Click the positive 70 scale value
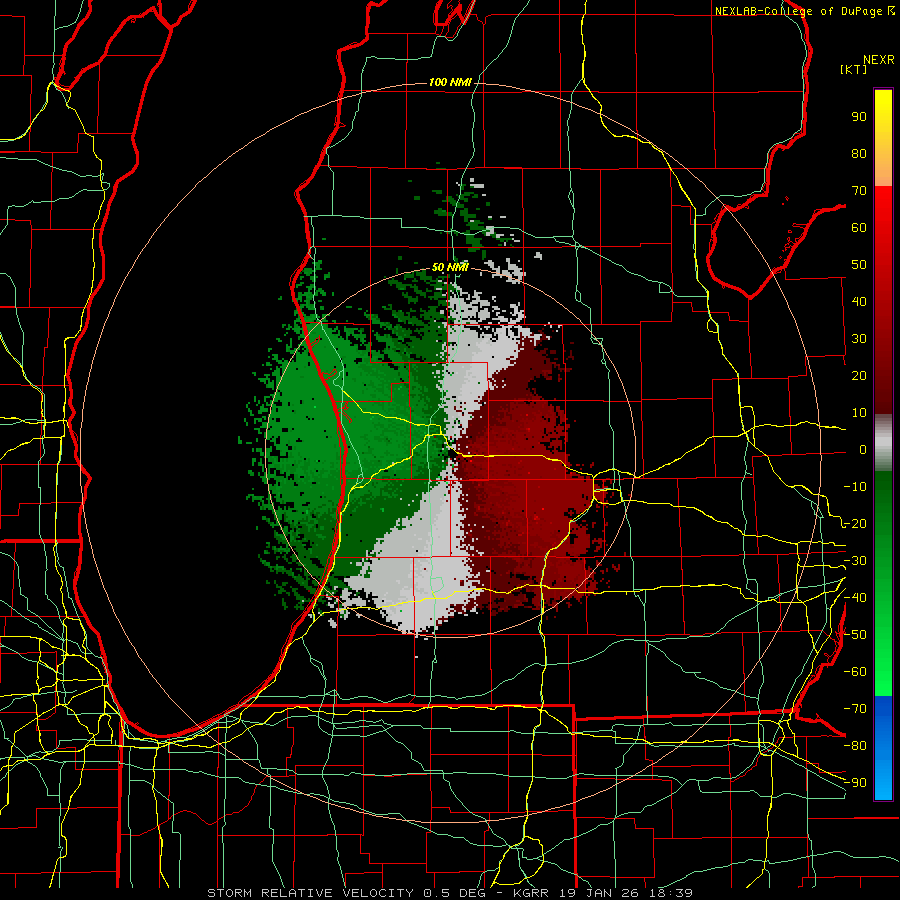900x900 pixels. point(859,191)
